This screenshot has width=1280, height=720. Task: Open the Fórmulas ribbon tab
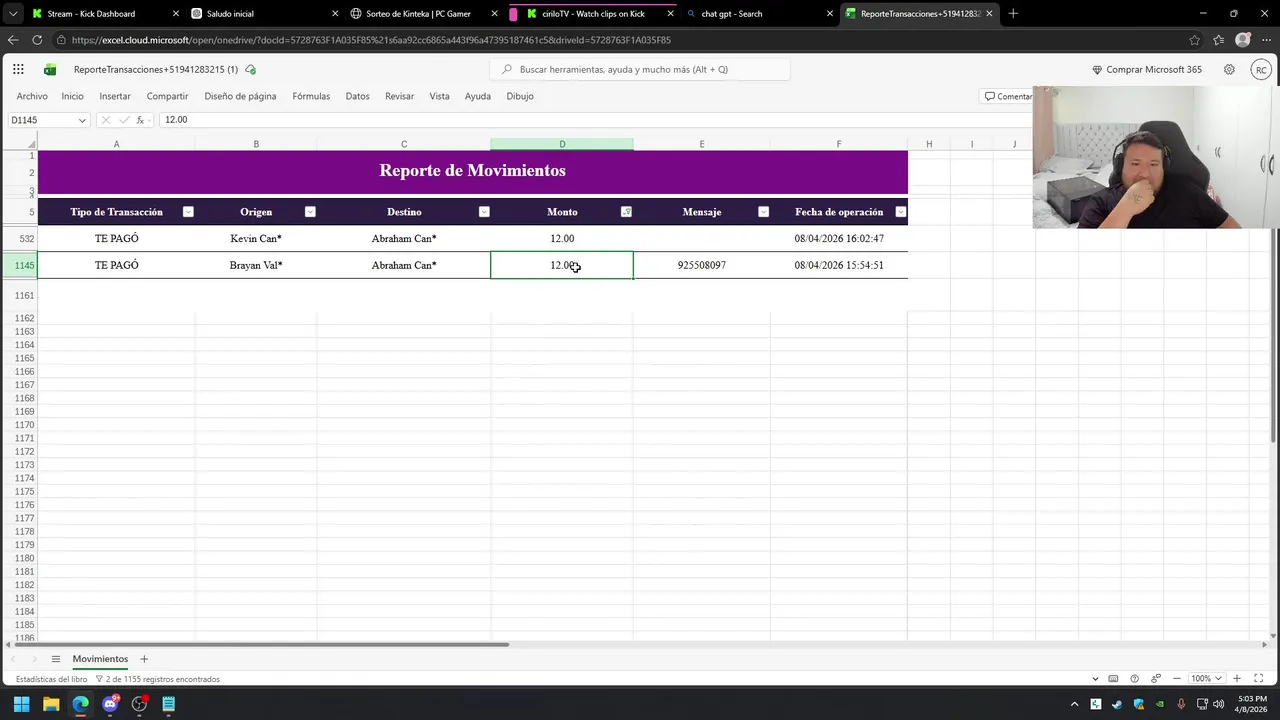[311, 96]
